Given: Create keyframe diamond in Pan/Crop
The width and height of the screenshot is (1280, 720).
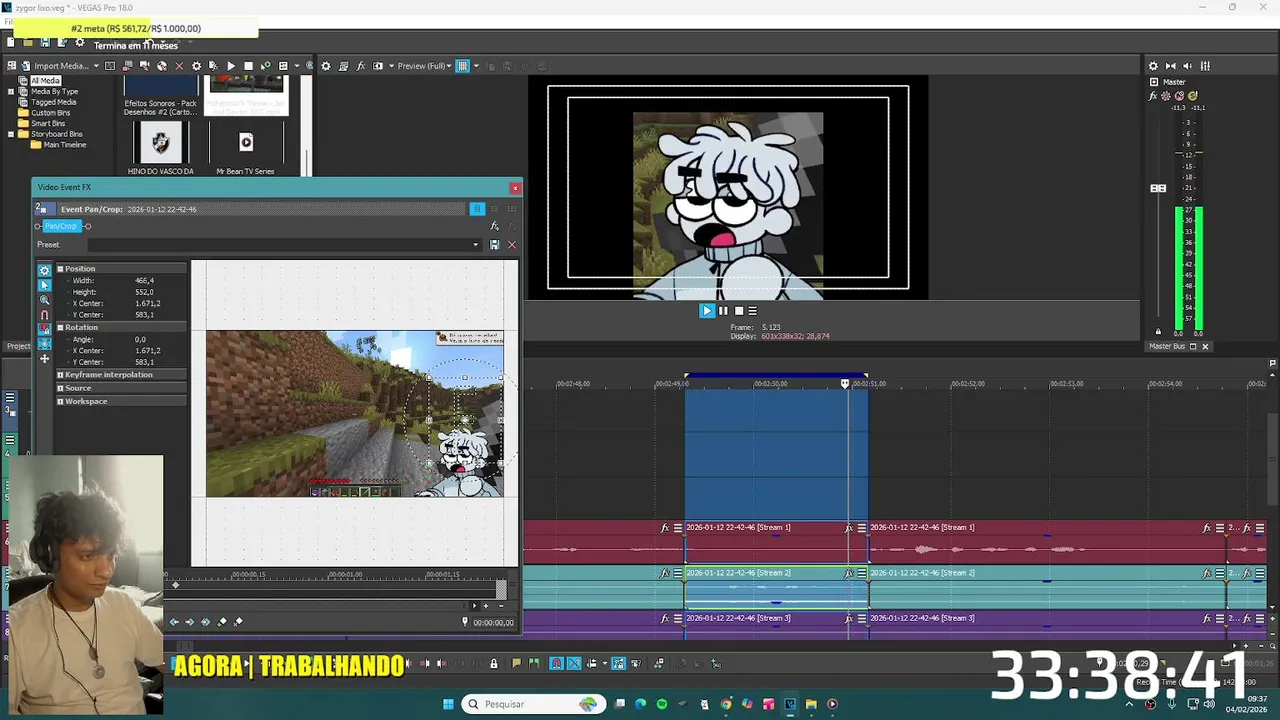Looking at the screenshot, I should (222, 622).
